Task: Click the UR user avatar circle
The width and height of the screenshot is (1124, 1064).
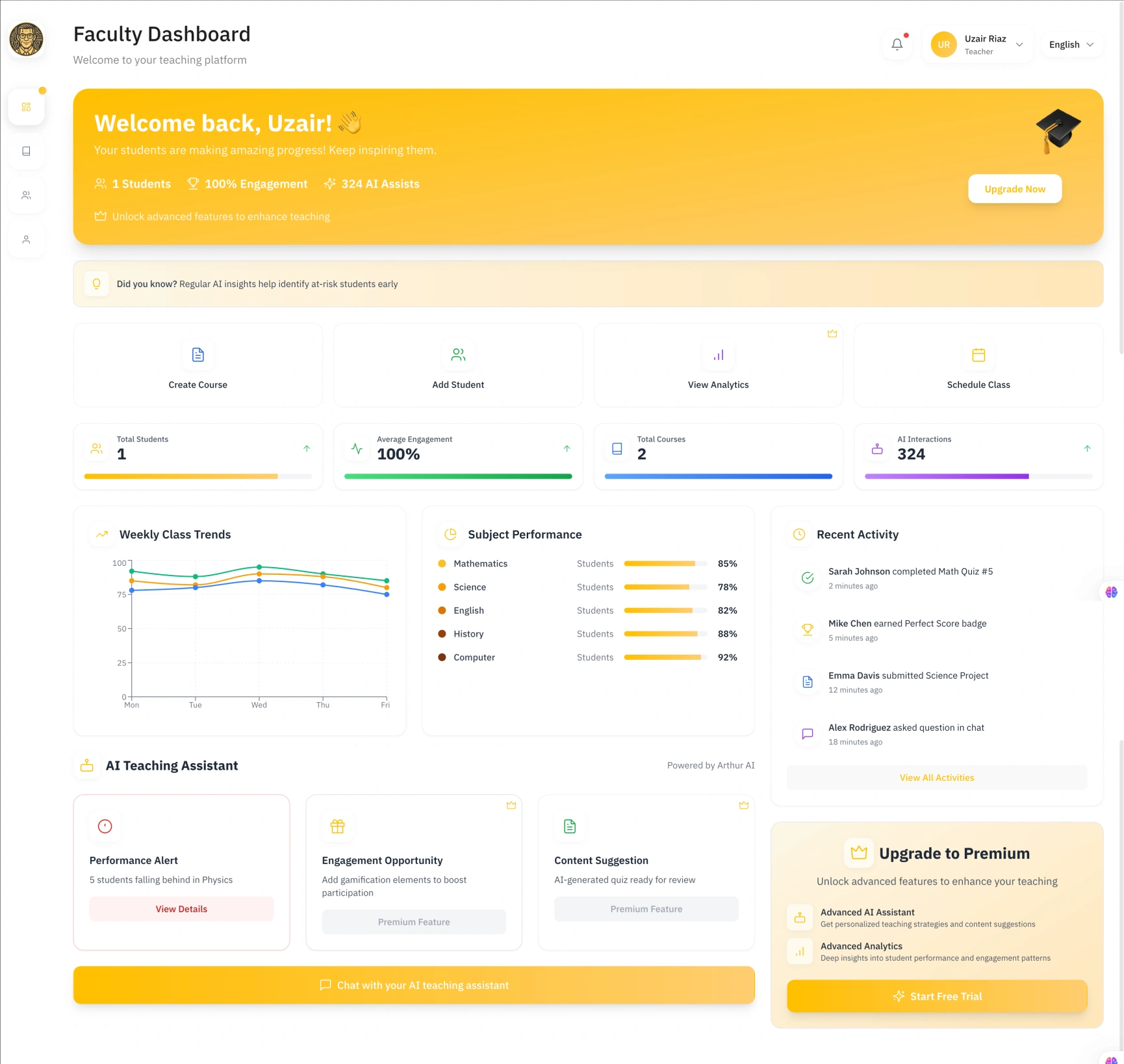Action: coord(943,45)
